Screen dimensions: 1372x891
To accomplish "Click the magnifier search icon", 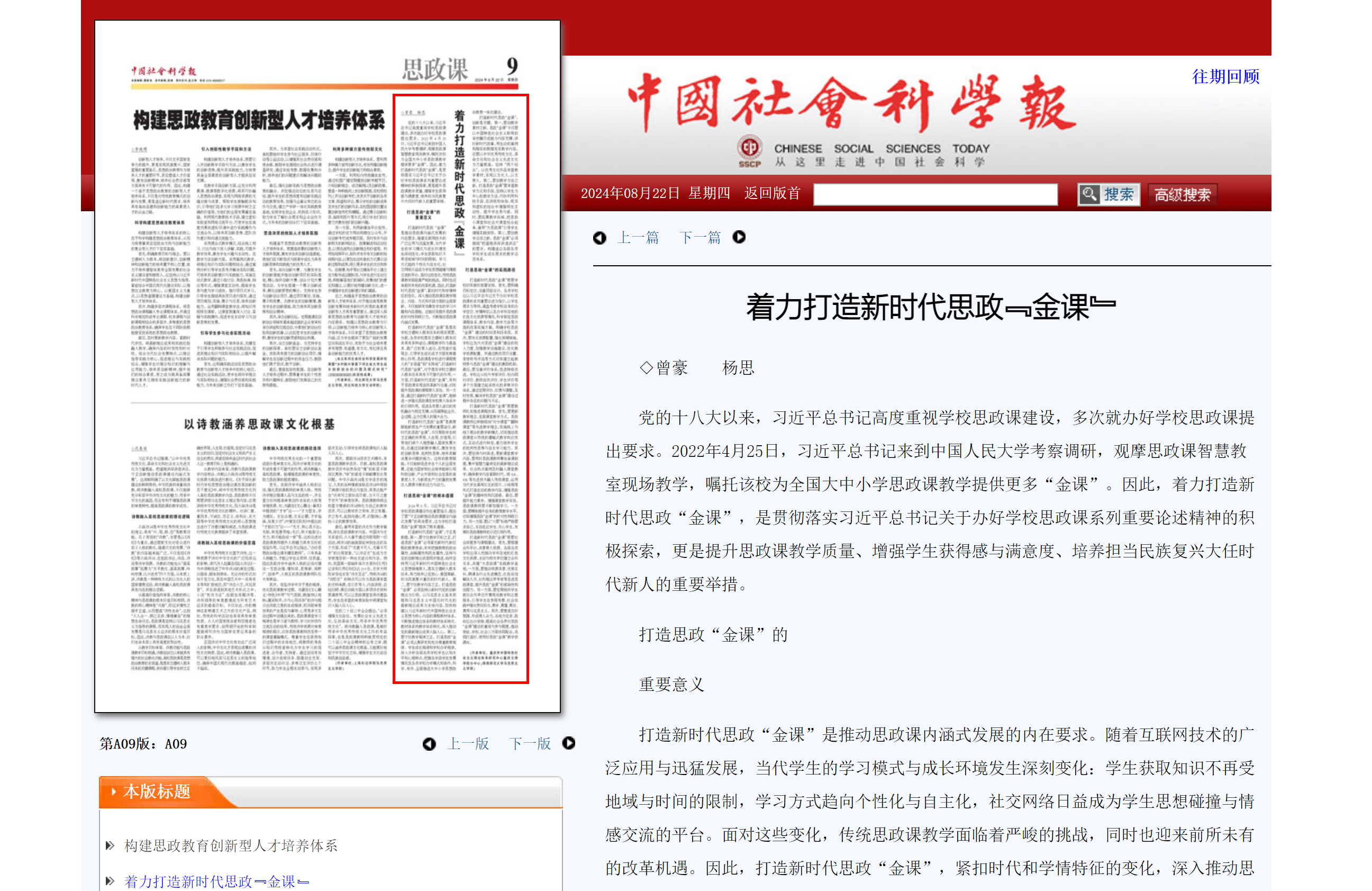I will pyautogui.click(x=1089, y=194).
